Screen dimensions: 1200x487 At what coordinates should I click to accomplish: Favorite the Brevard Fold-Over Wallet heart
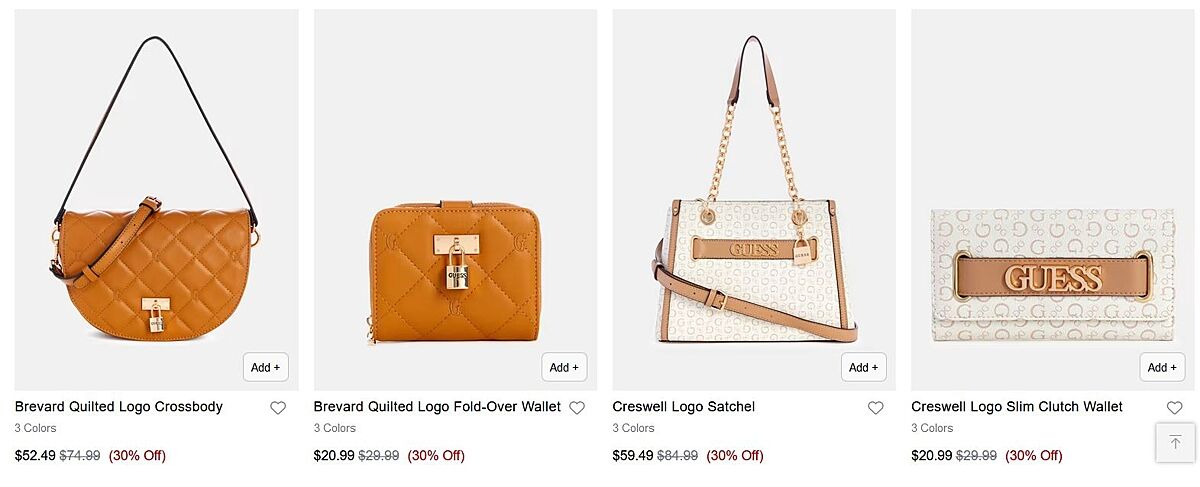tap(577, 408)
